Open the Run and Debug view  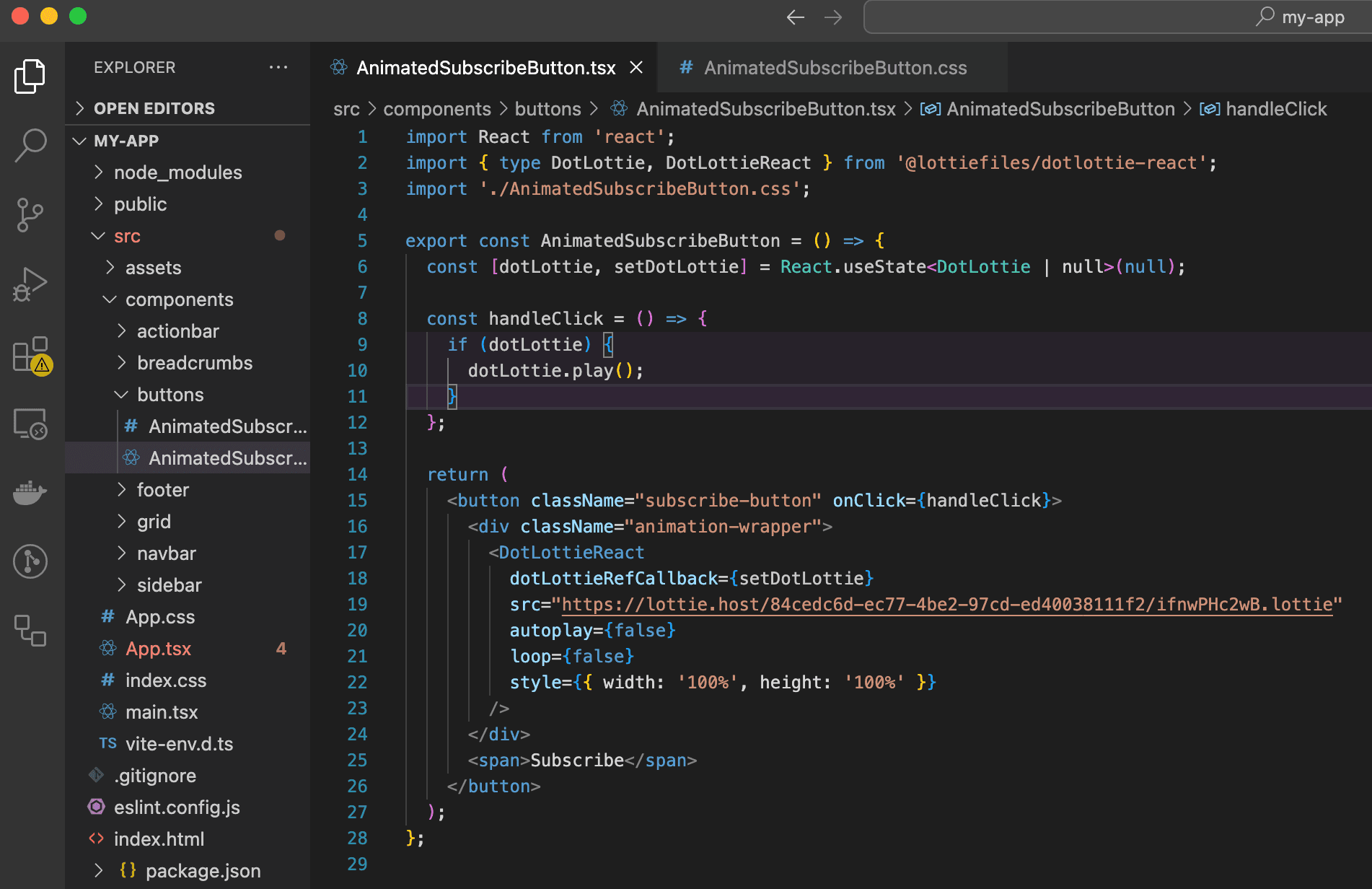30,284
